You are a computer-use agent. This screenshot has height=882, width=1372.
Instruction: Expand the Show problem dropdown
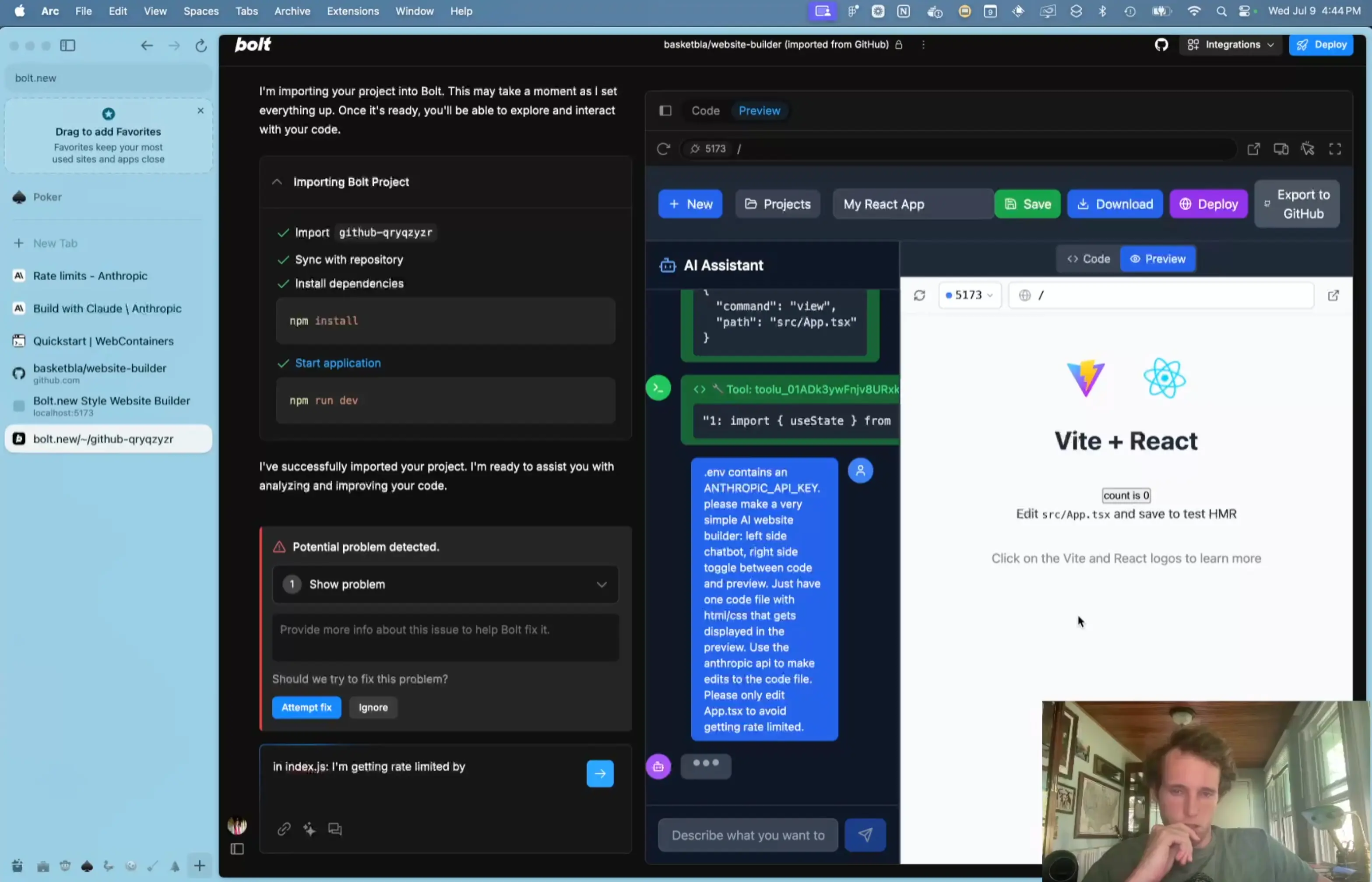coord(445,584)
